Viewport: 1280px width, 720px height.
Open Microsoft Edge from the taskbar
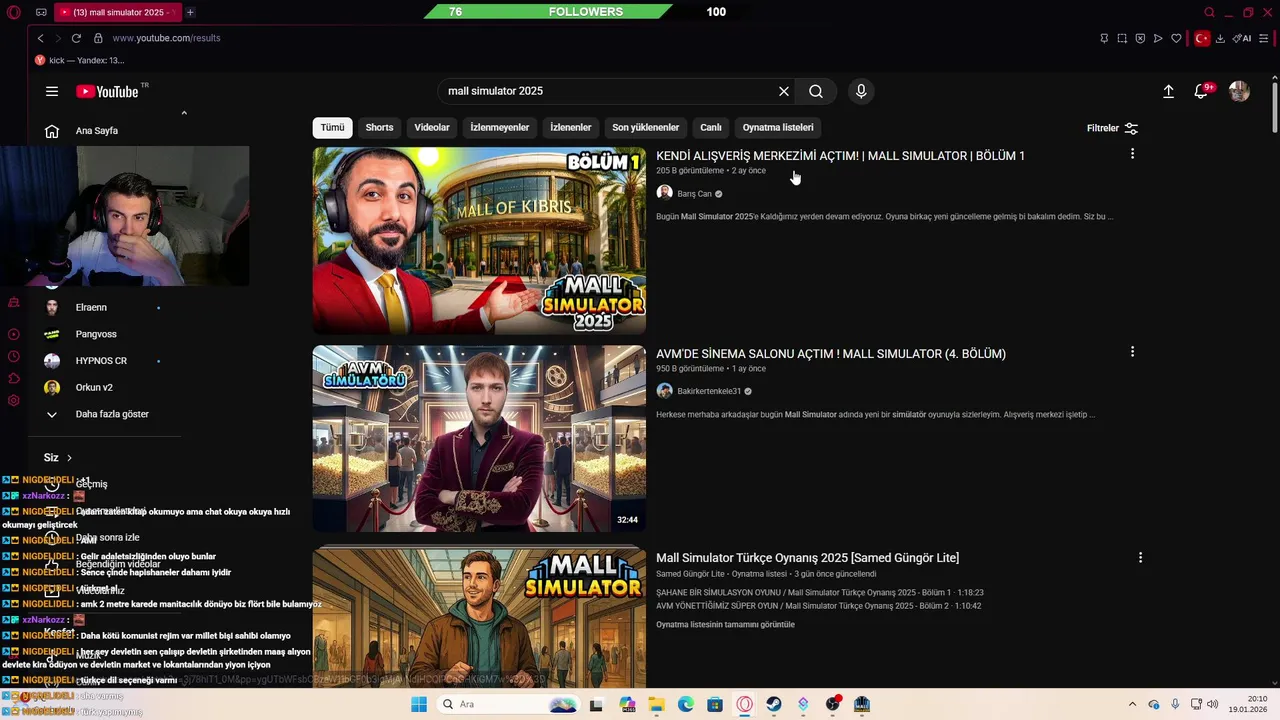pos(686,704)
